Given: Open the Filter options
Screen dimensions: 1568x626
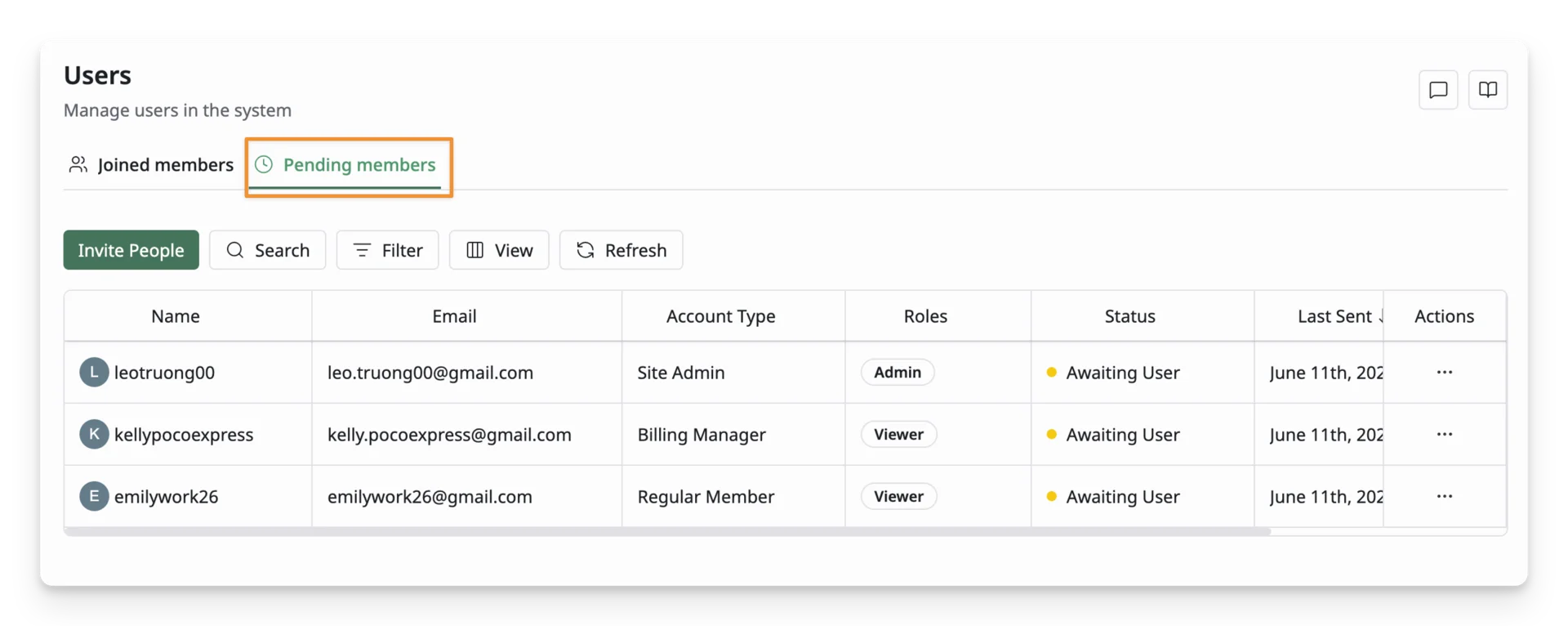Looking at the screenshot, I should pos(387,250).
